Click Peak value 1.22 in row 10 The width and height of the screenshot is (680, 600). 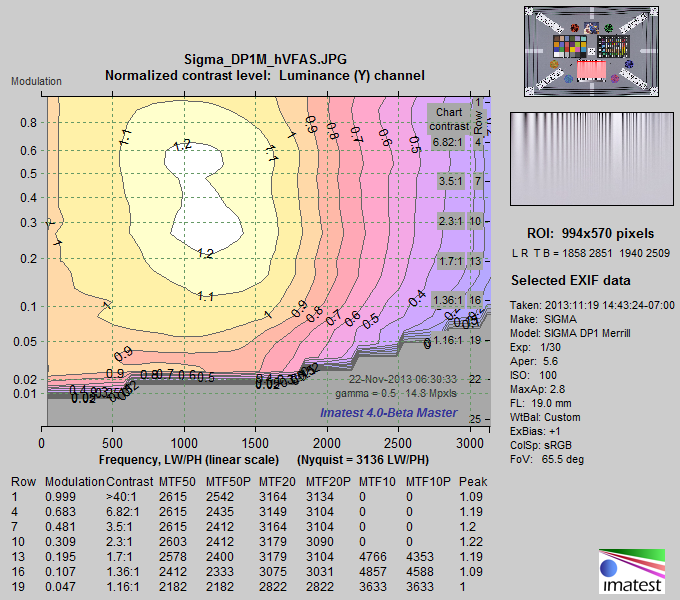tap(471, 542)
